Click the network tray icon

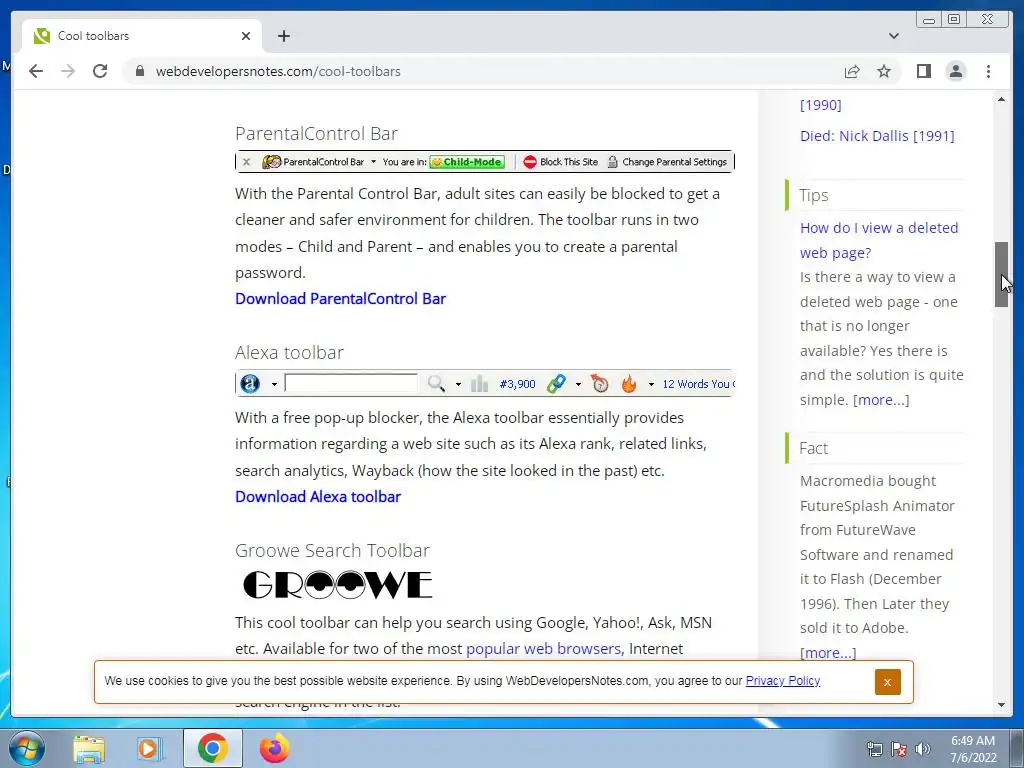pyautogui.click(x=874, y=749)
